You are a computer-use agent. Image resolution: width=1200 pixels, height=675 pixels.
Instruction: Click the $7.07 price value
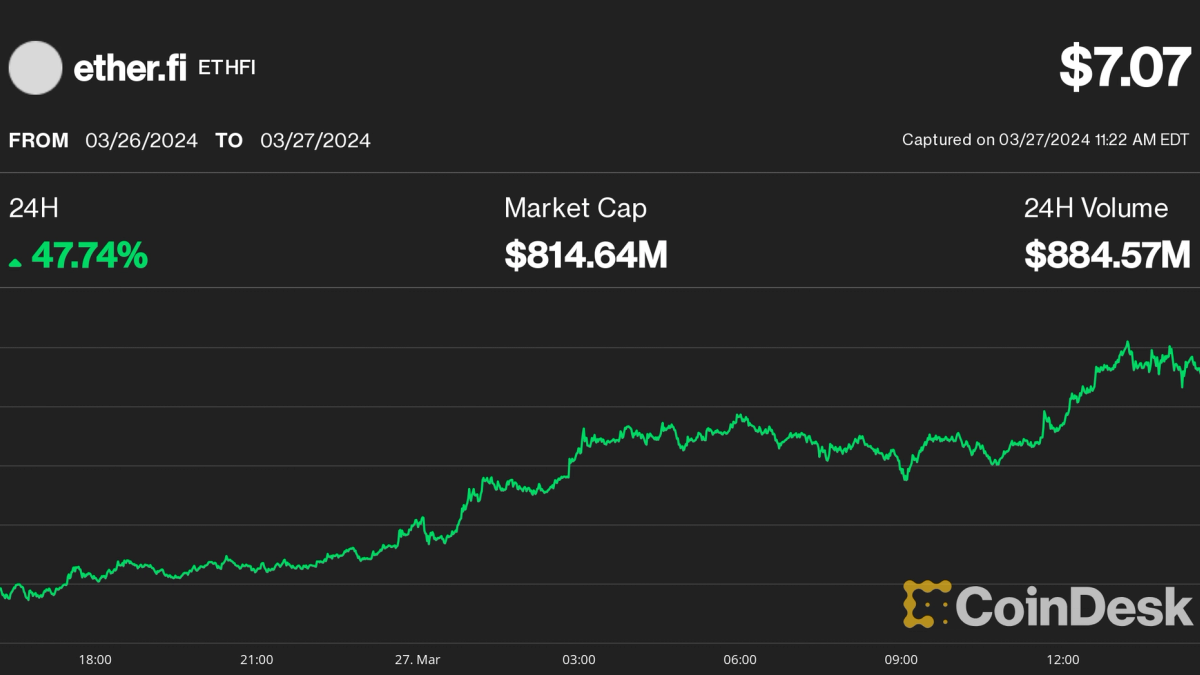[x=1125, y=67]
